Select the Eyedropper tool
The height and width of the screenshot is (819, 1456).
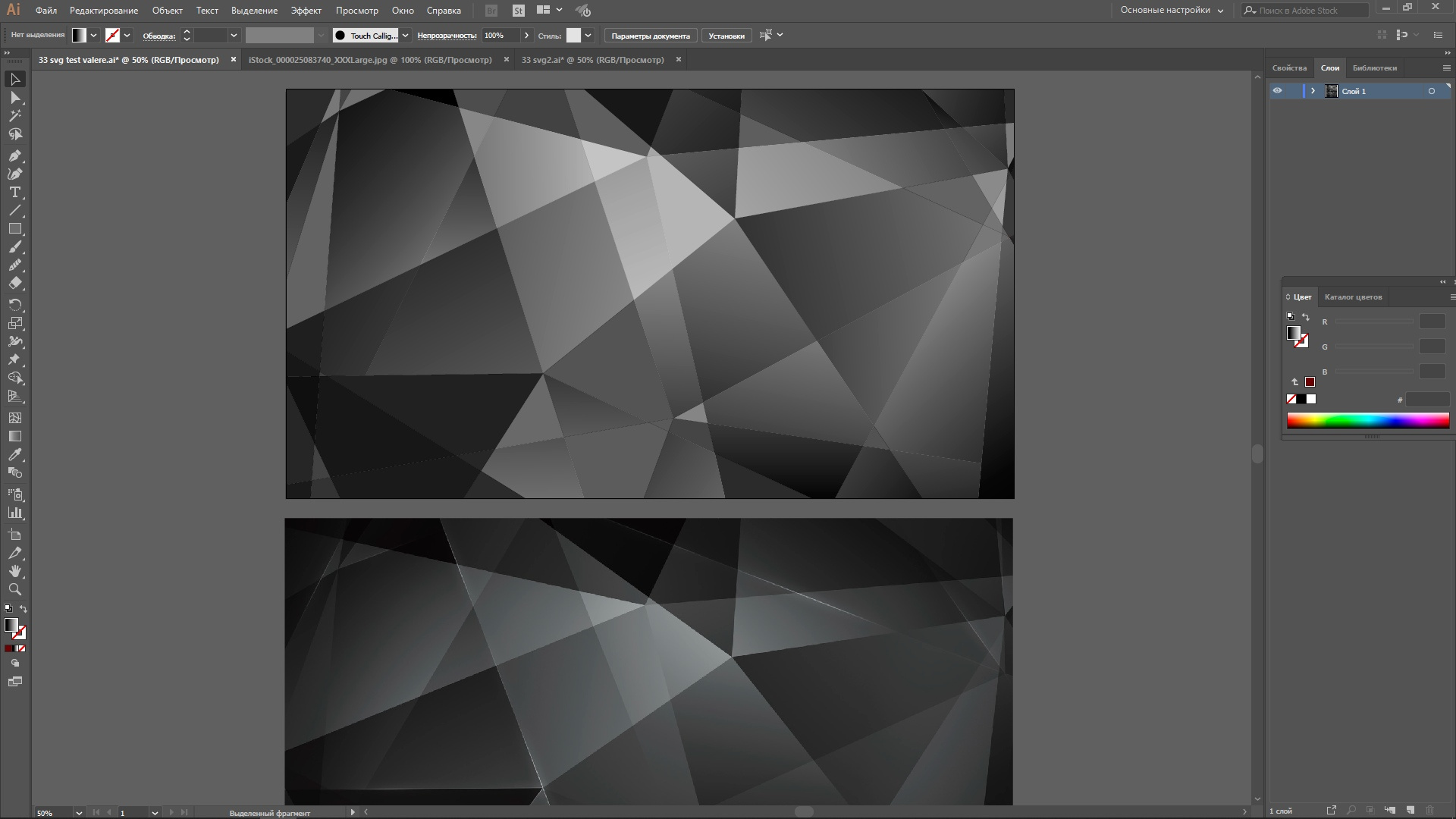(15, 454)
